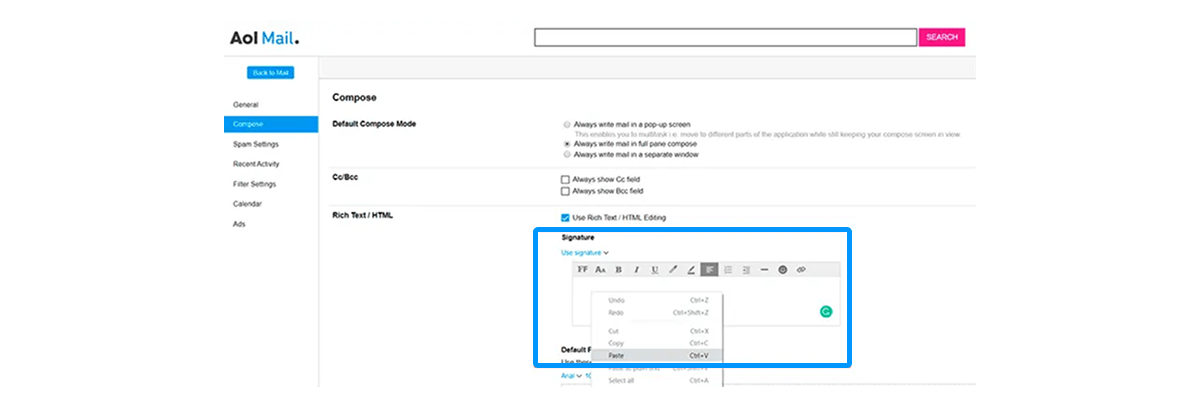Insert a horizontal line in signature
Viewport: 1200px width, 408px height.
[x=764, y=270]
